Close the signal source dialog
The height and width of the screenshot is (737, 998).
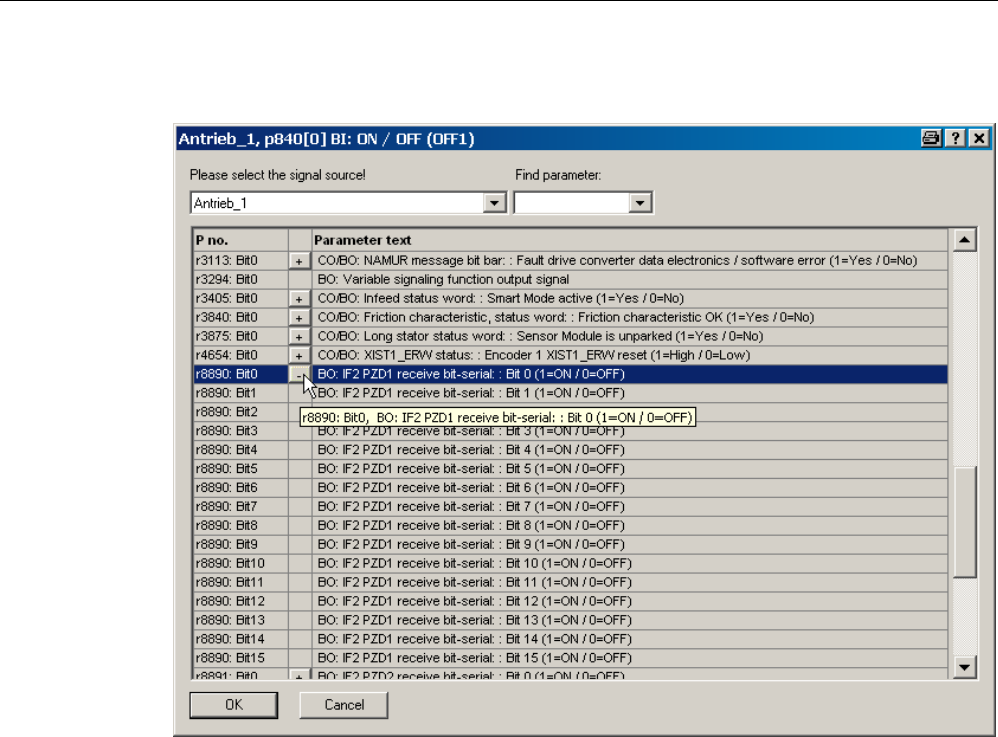click(x=979, y=138)
